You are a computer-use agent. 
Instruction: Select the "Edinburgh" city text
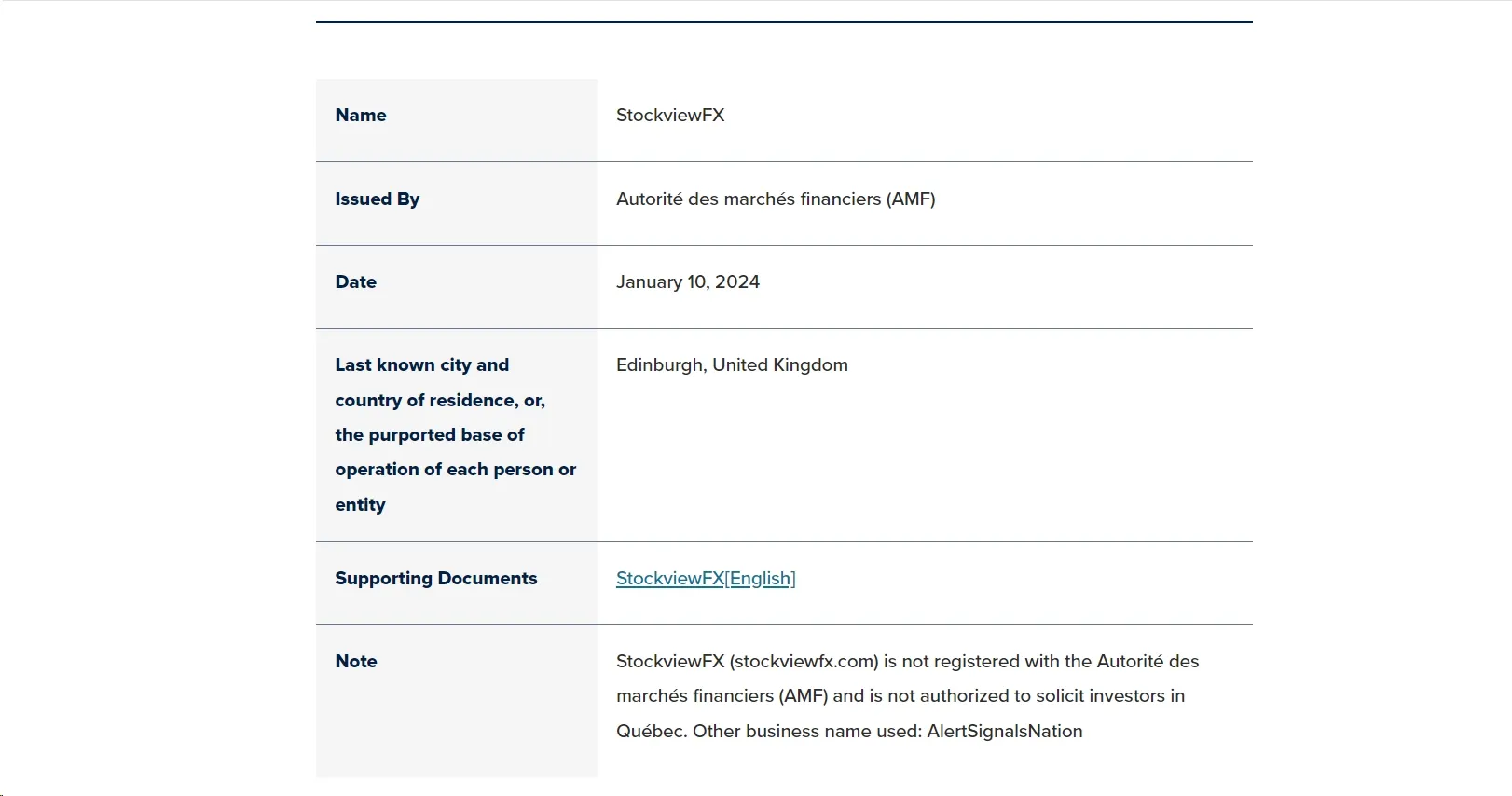660,365
